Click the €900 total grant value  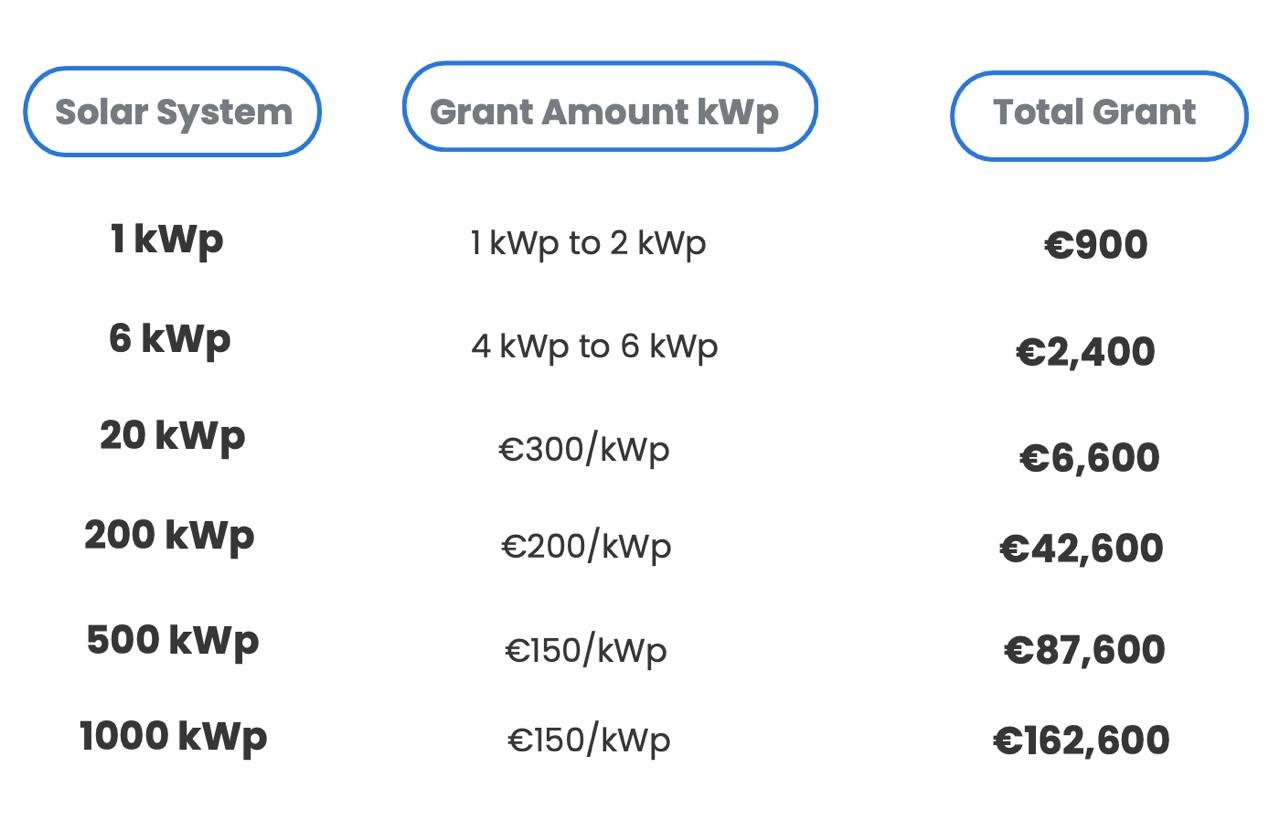coord(1096,246)
